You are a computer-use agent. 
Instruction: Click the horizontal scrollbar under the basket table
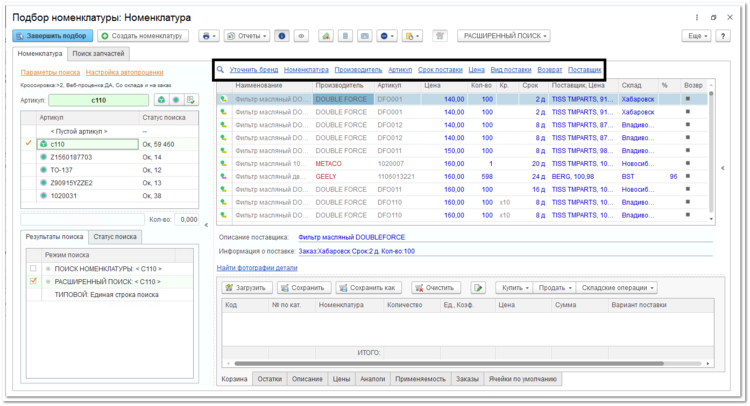(x=449, y=363)
